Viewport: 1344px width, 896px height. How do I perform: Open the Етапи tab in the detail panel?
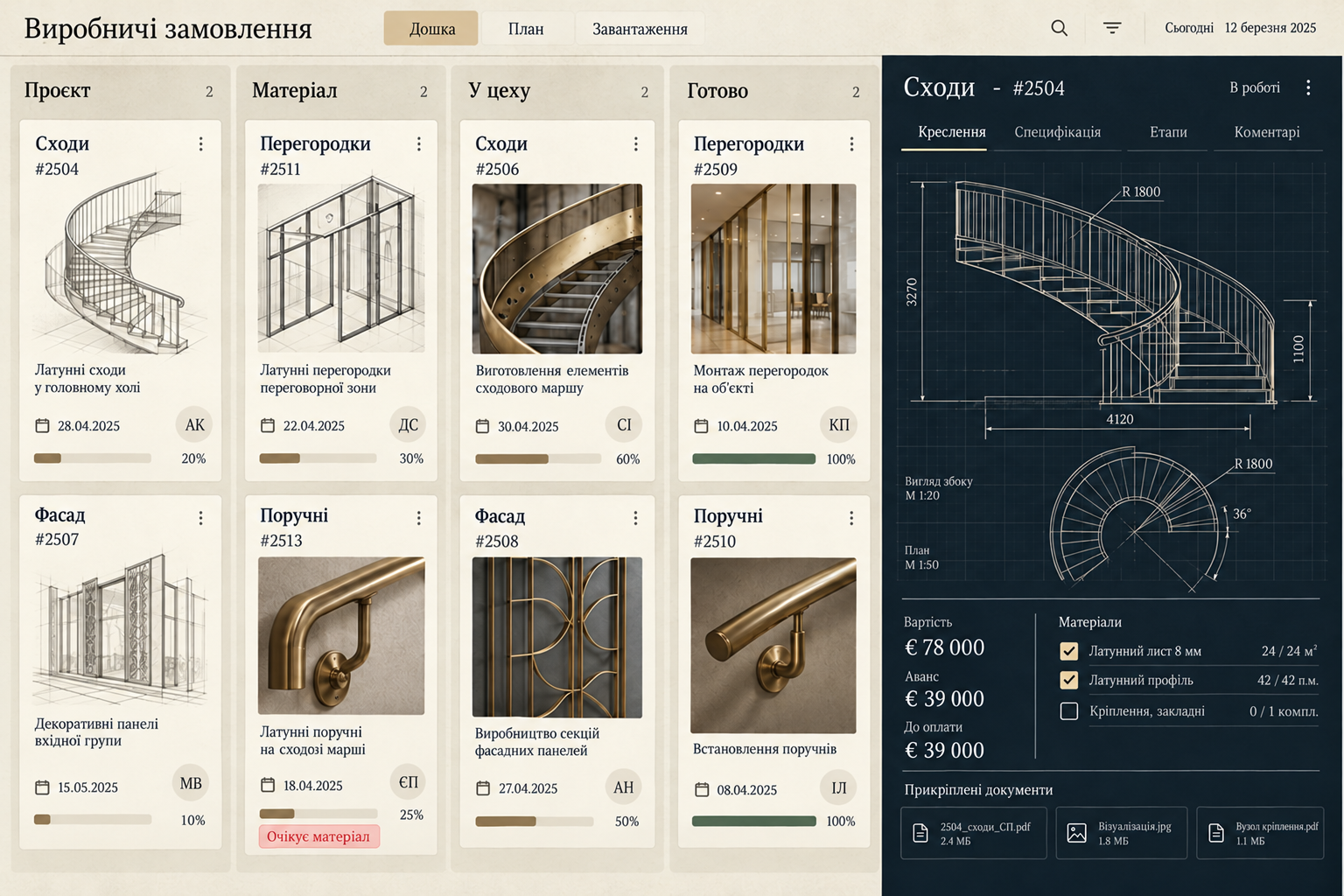tap(1168, 132)
